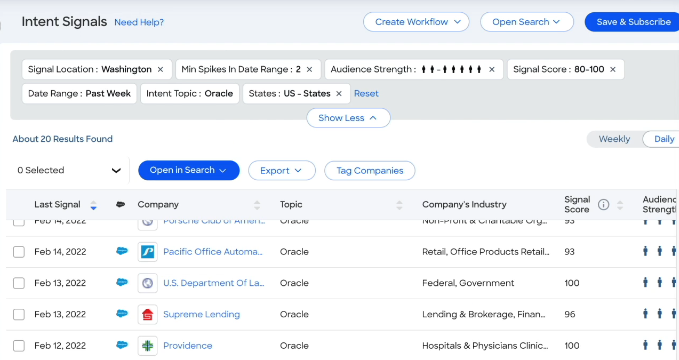
Task: Click the Supreme Lending house logo
Action: [147, 314]
